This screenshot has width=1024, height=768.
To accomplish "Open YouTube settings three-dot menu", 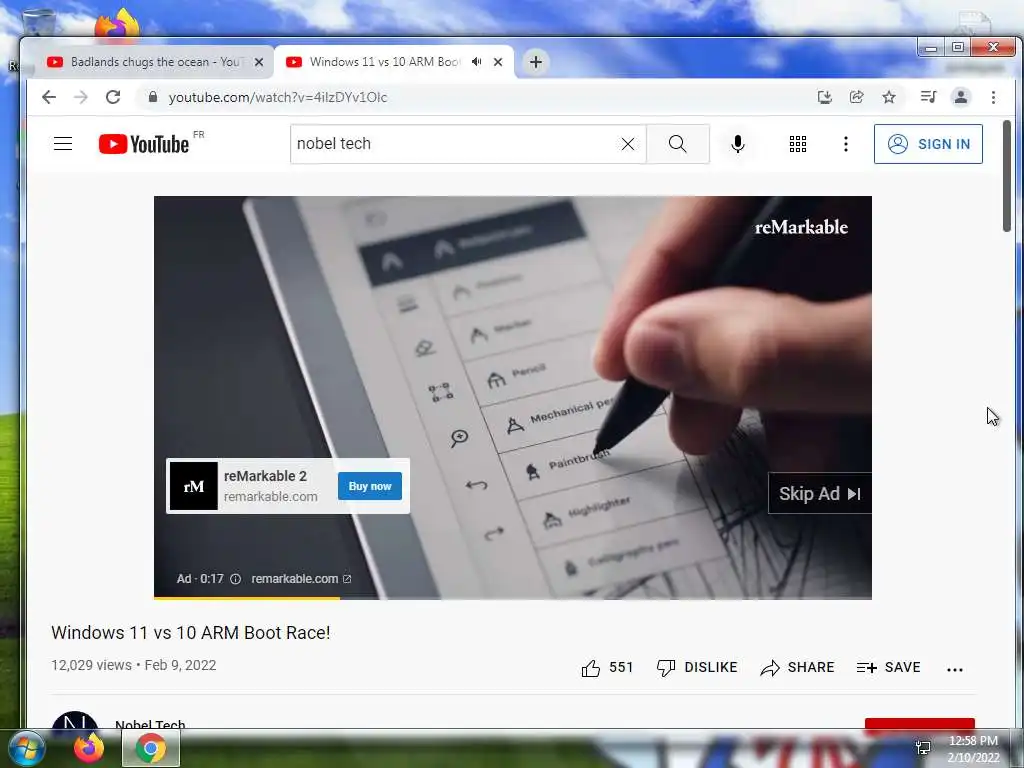I will click(x=846, y=144).
